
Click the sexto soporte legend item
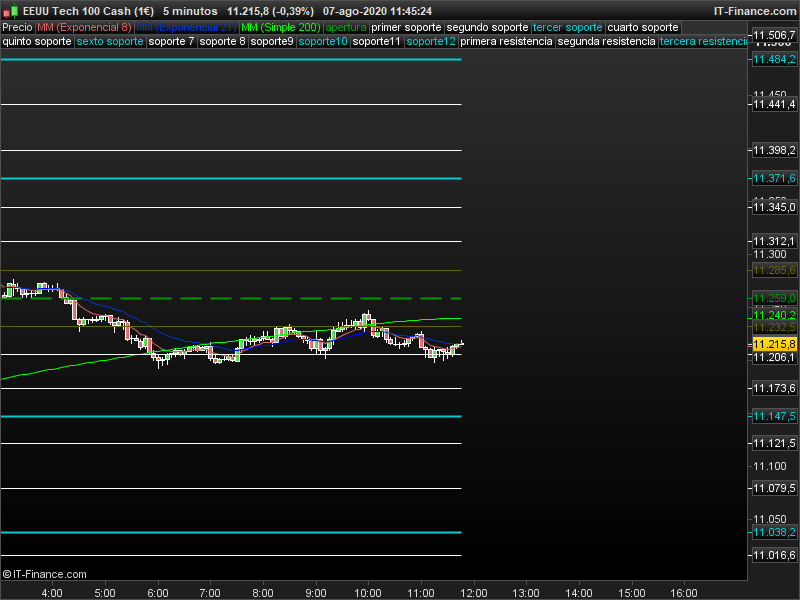(x=110, y=42)
